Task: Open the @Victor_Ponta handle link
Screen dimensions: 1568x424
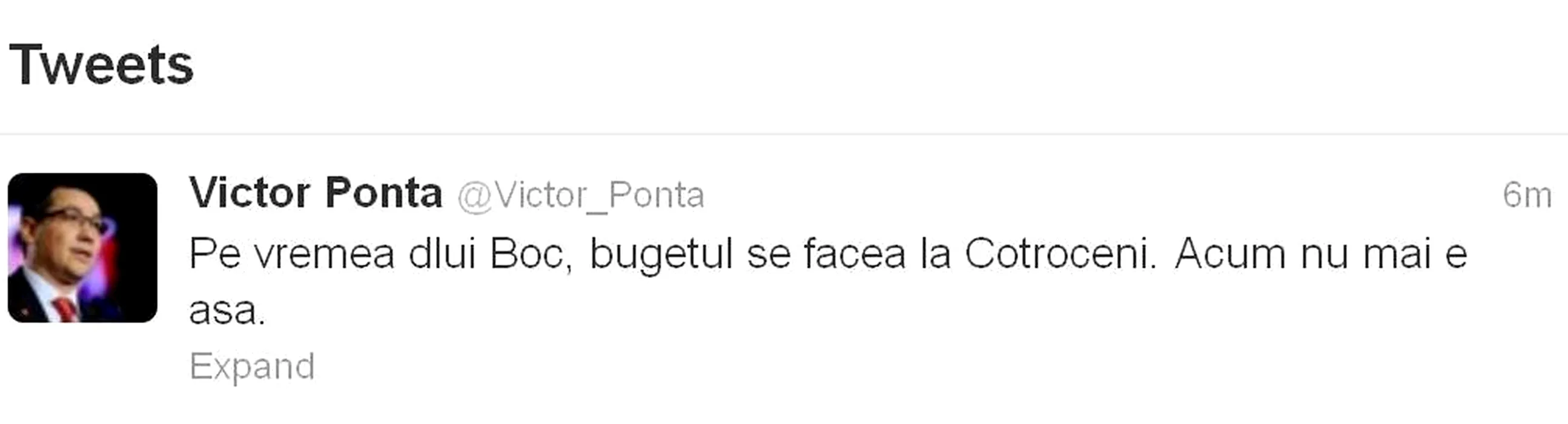Action: pos(581,196)
